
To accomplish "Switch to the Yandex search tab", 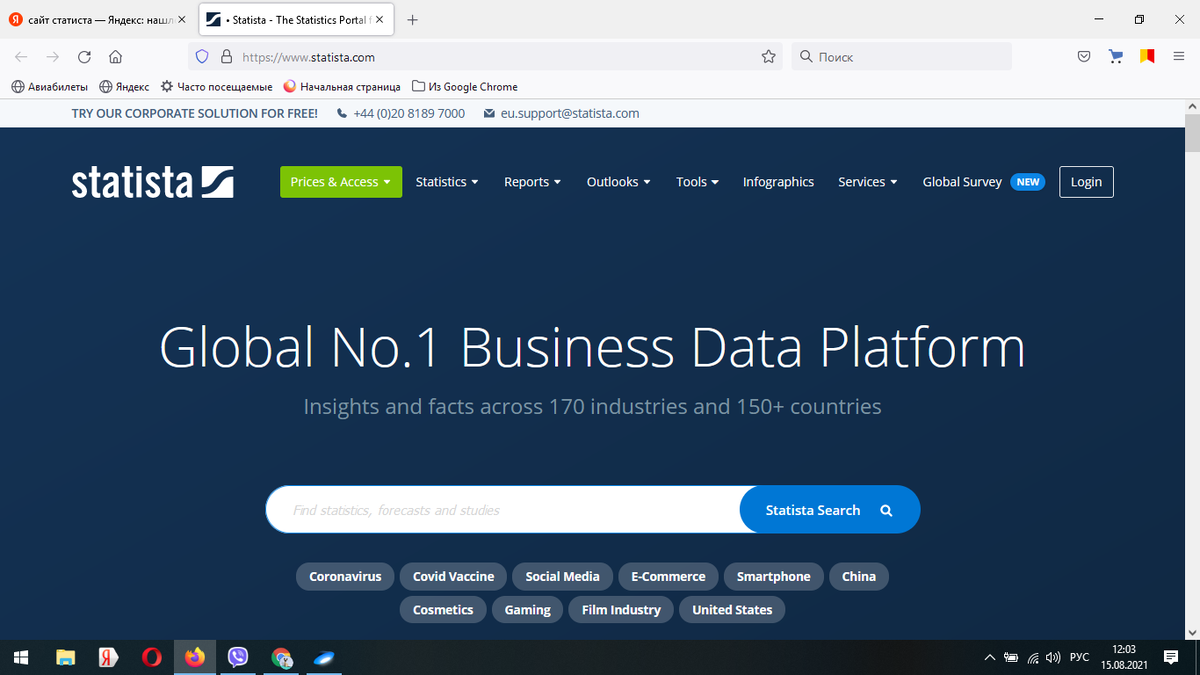I will pyautogui.click(x=97, y=20).
